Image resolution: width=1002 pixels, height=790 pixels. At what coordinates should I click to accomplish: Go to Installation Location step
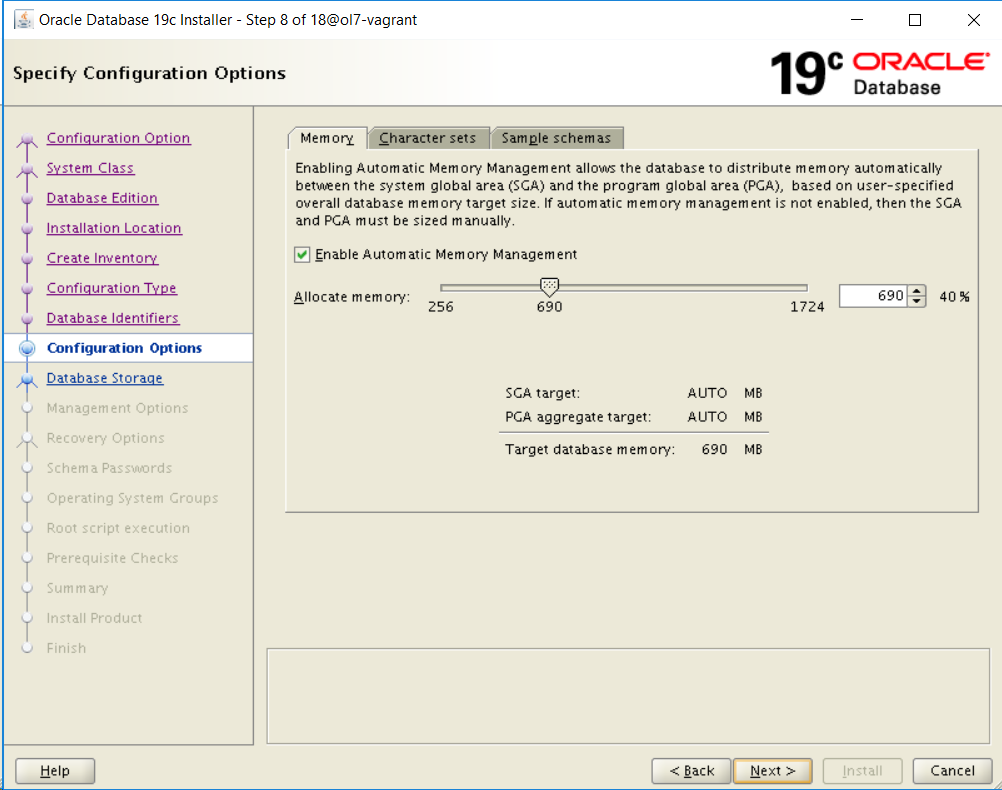pos(114,228)
